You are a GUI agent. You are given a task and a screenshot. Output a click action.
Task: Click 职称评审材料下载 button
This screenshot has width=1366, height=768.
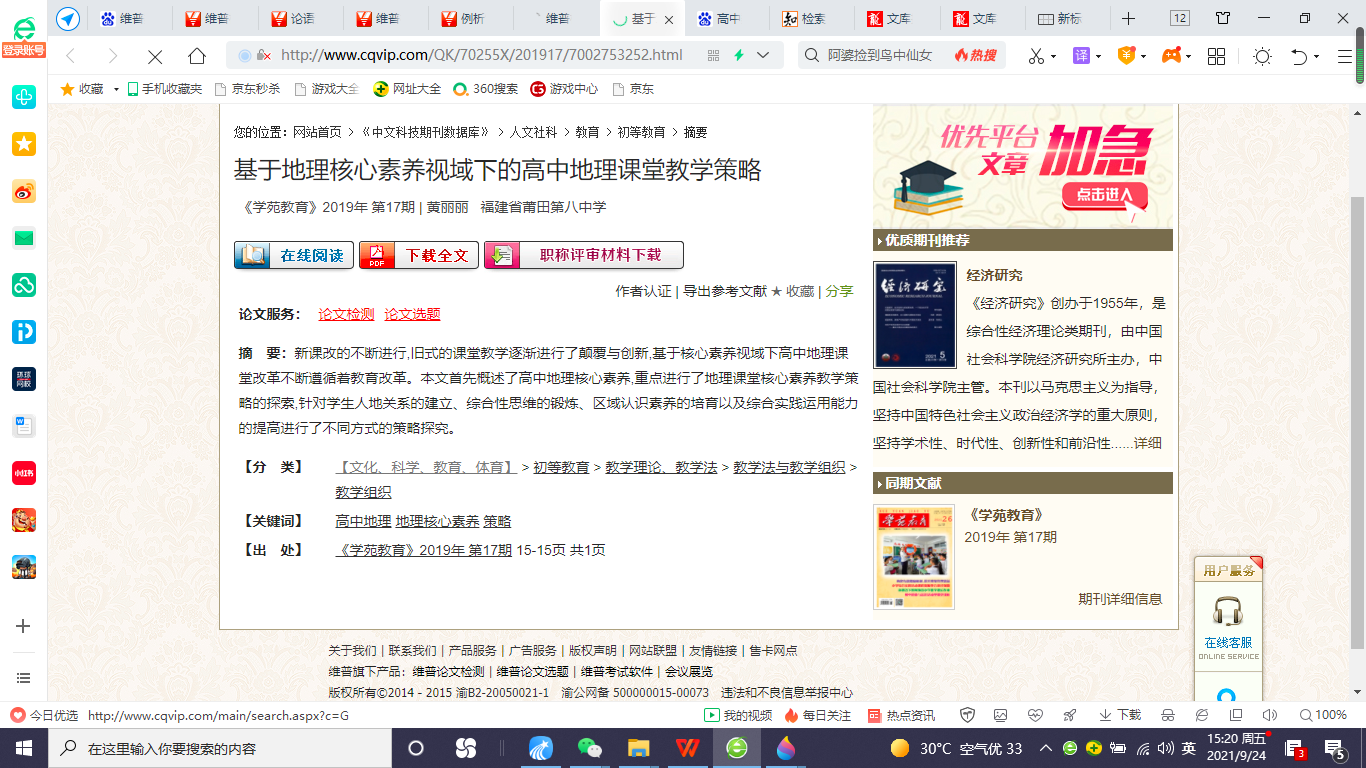[584, 255]
